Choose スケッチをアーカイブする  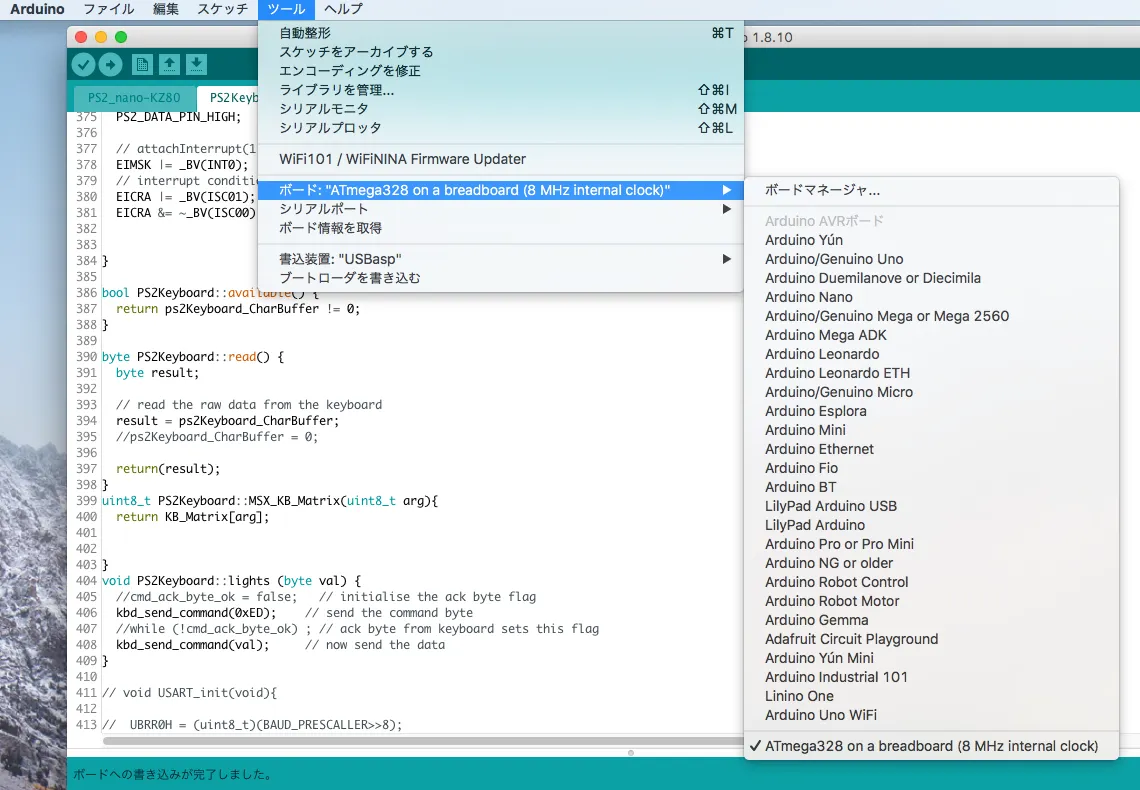(x=501, y=52)
